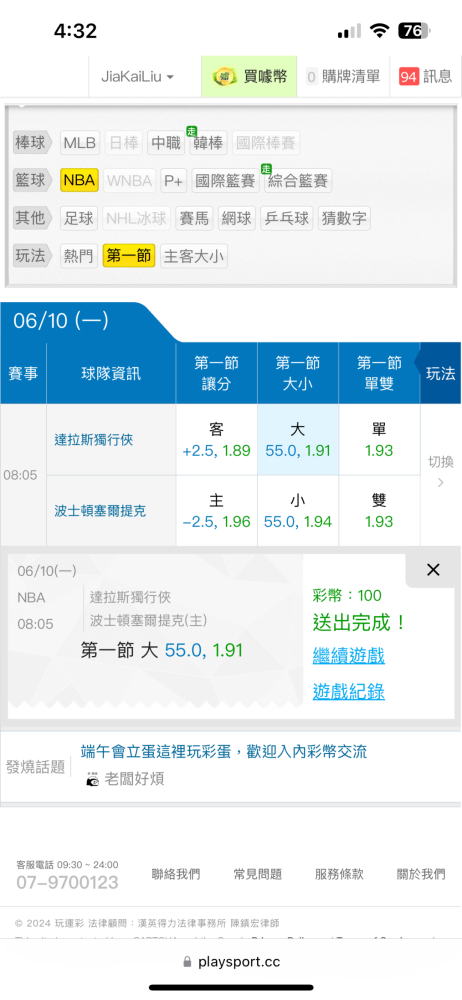The height and width of the screenshot is (1000, 462).
Task: Select the MLB league filter
Action: point(80,143)
